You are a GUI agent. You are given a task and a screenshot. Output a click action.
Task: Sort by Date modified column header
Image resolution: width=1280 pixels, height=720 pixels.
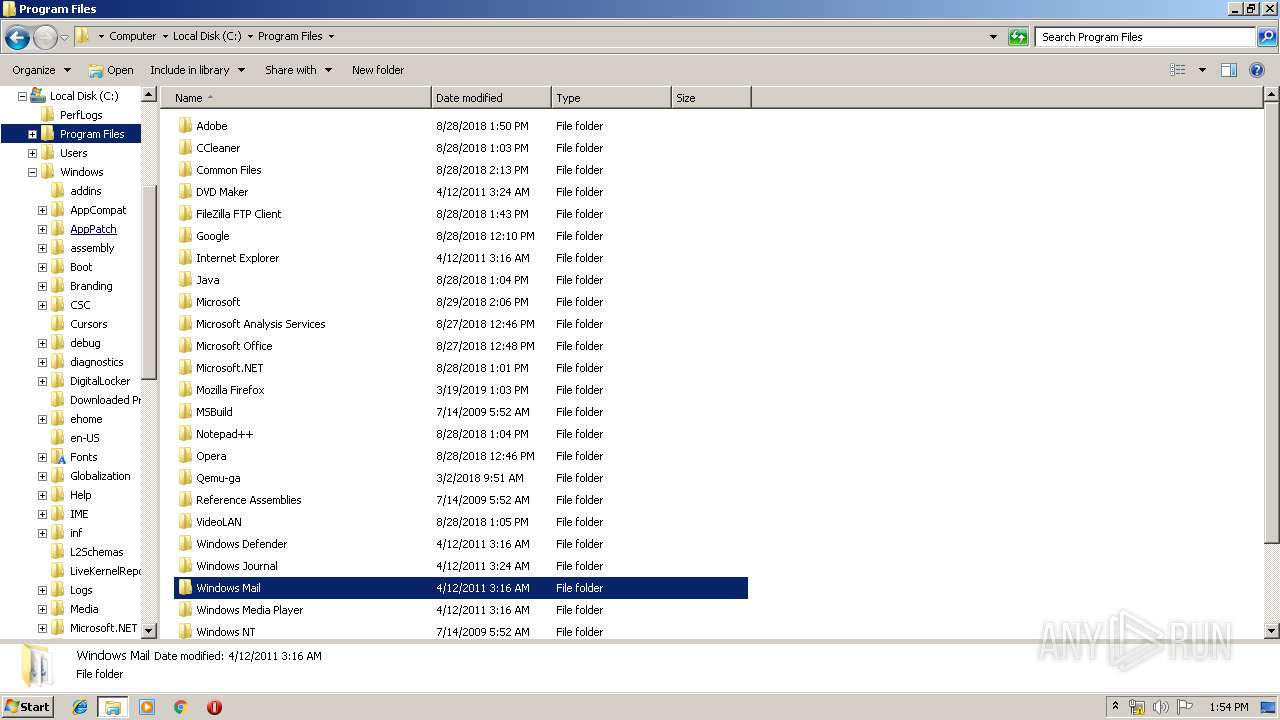(x=491, y=98)
